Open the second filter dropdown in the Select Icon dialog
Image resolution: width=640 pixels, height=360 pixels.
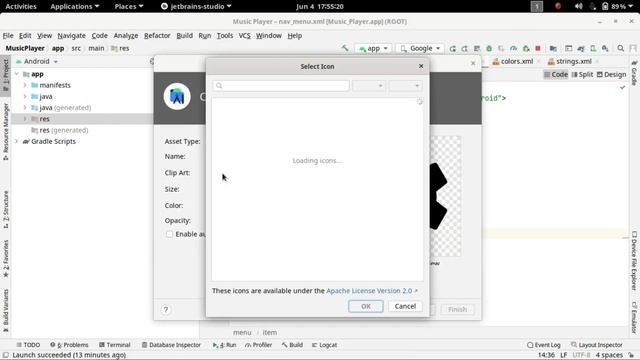point(405,86)
